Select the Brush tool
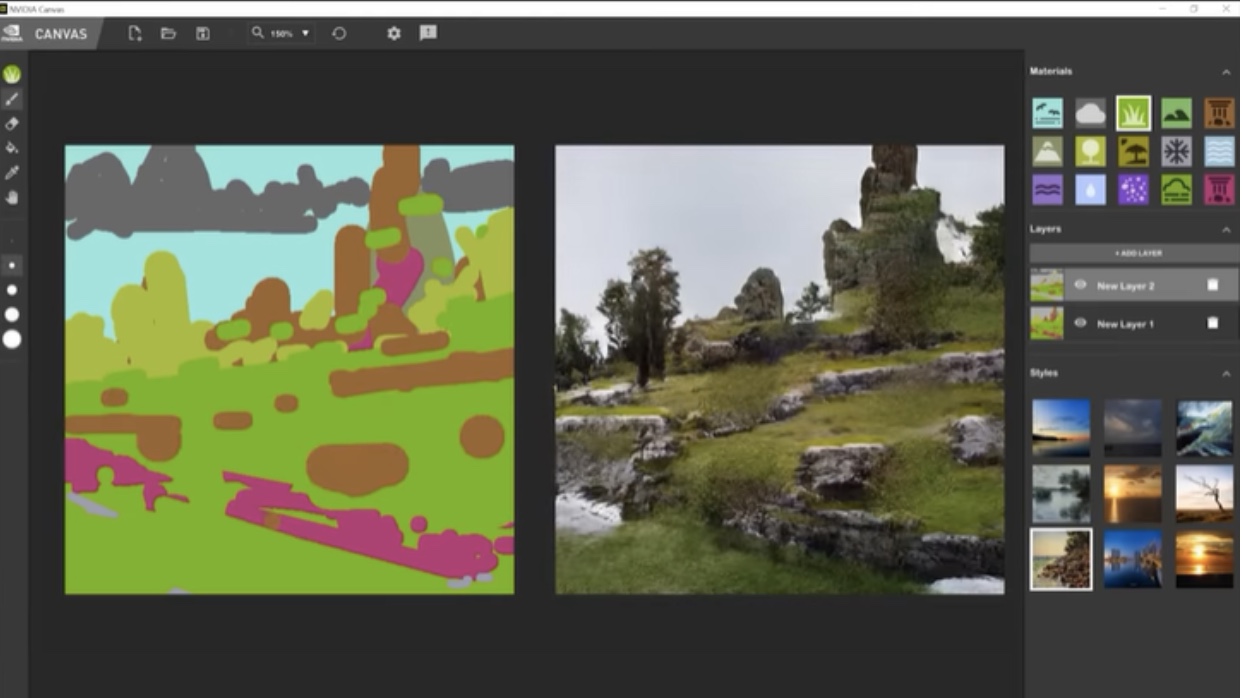Screen dimensions: 1242x698 click(x=12, y=99)
